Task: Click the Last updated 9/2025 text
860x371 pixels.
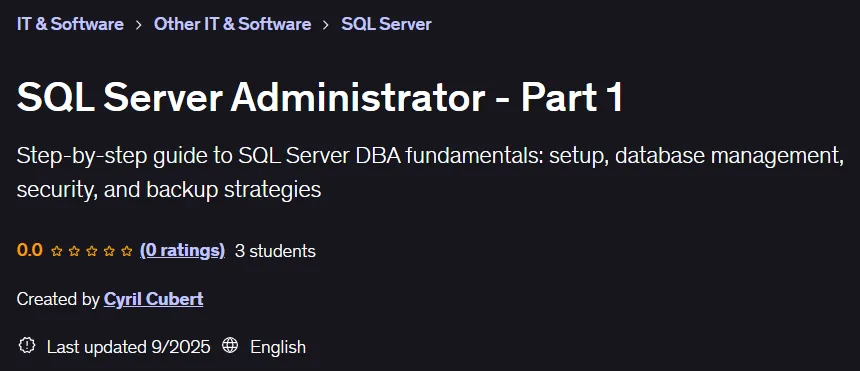Action: 128,347
